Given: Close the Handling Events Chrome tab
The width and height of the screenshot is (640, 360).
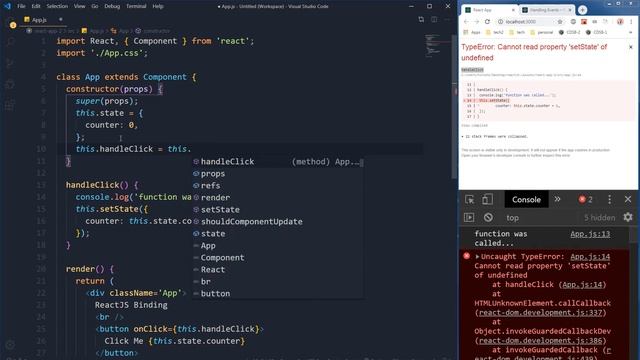Looking at the screenshot, I should click(569, 10).
